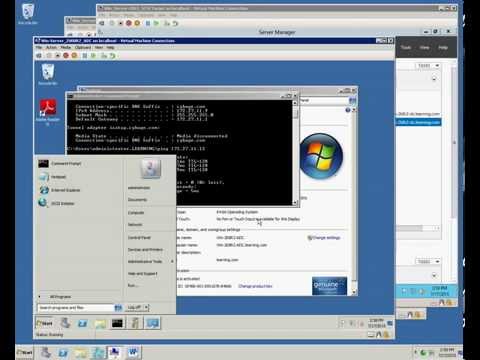
Task: Open the Media menu of front VM Connection
Action: [x=65, y=48]
